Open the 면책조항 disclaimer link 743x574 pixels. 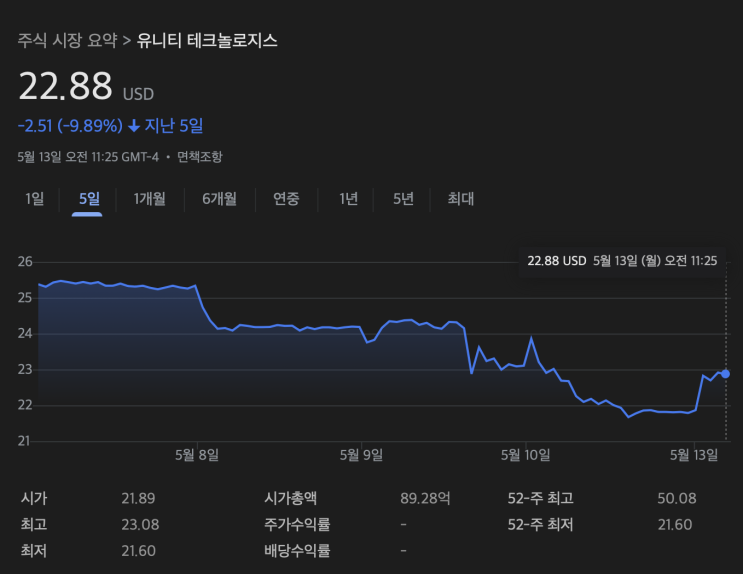pyautogui.click(x=199, y=157)
